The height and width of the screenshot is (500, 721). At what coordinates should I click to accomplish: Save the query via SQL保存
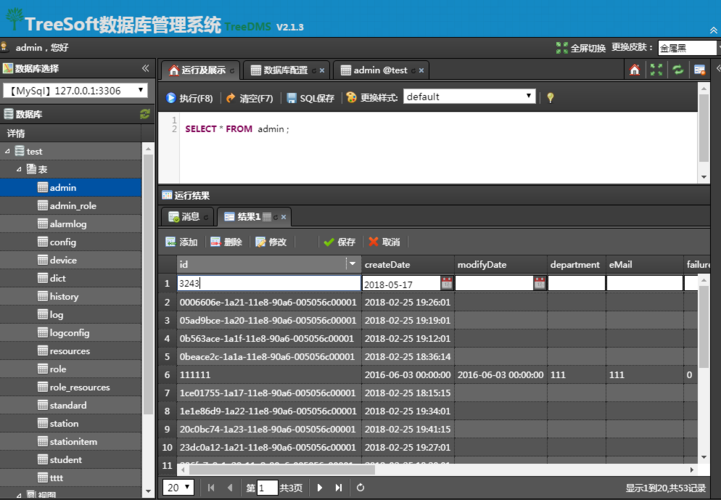pyautogui.click(x=310, y=98)
